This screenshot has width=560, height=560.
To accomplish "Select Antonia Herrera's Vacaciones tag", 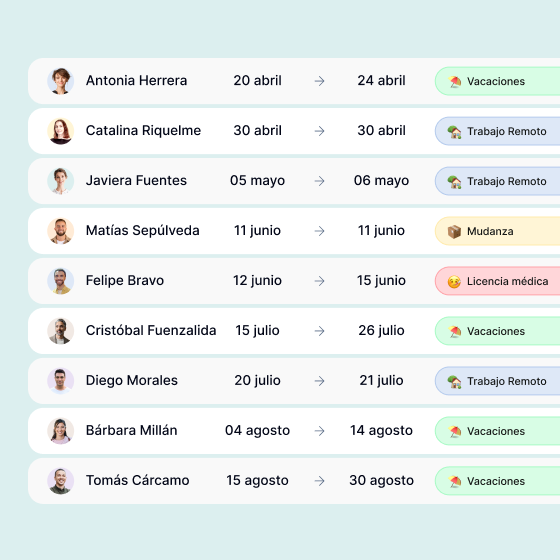I will 498,81.
